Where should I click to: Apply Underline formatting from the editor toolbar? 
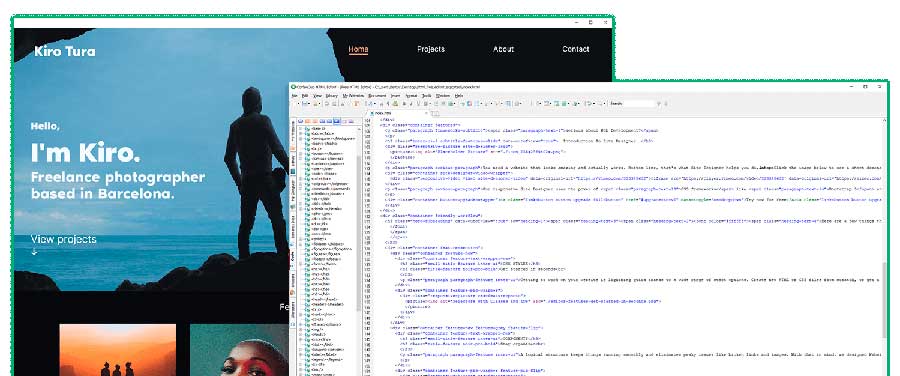coord(418,104)
